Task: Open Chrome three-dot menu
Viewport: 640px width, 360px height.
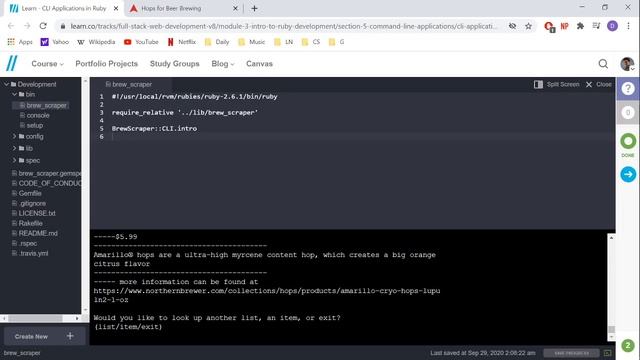Action: tap(628, 26)
